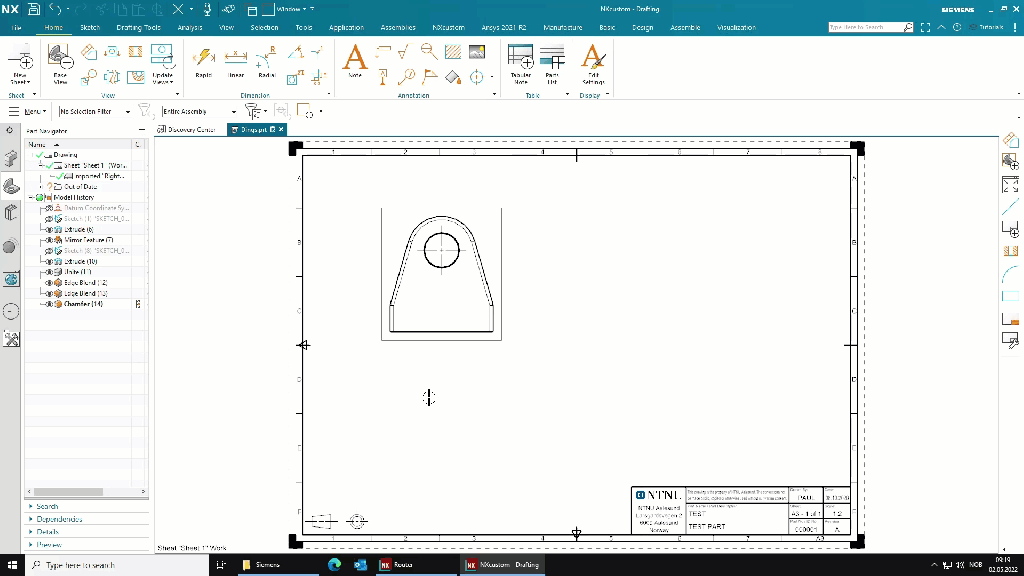This screenshot has width=1024, height=576.
Task: Switch to the Drafting Tools ribbon tab
Action: [x=138, y=28]
